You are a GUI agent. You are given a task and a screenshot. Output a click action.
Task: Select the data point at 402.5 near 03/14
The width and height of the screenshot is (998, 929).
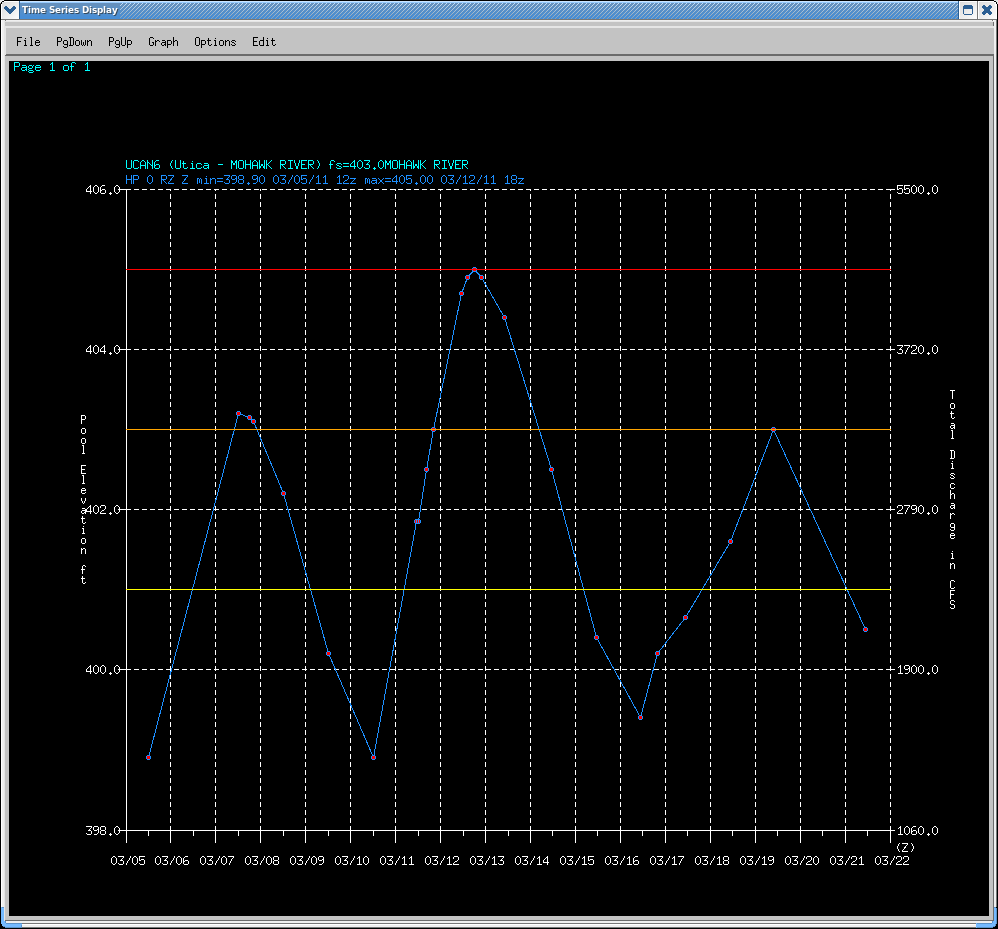(x=551, y=470)
